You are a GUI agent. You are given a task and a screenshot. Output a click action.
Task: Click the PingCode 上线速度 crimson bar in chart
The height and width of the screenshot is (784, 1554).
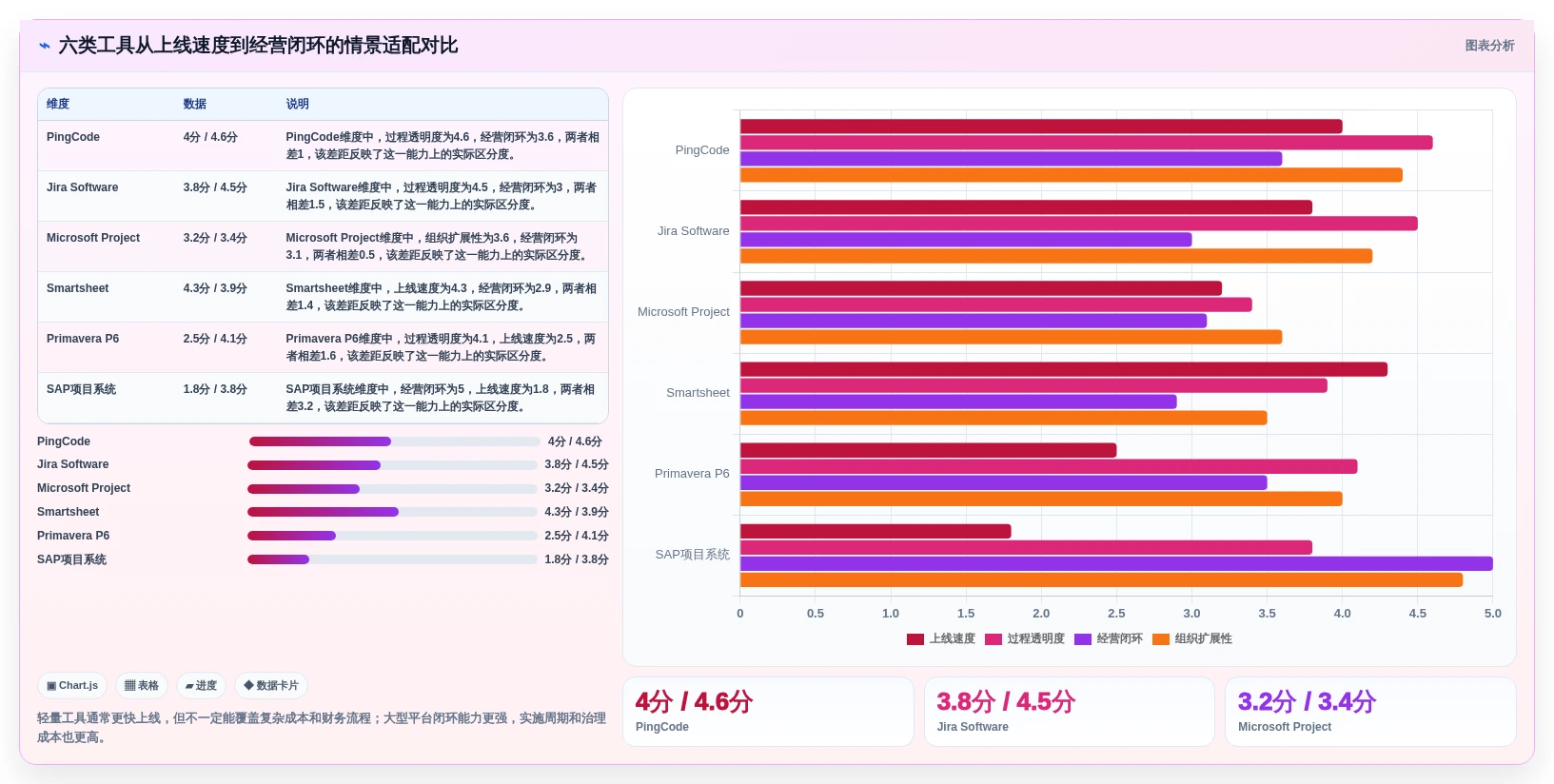pyautogui.click(x=1041, y=127)
